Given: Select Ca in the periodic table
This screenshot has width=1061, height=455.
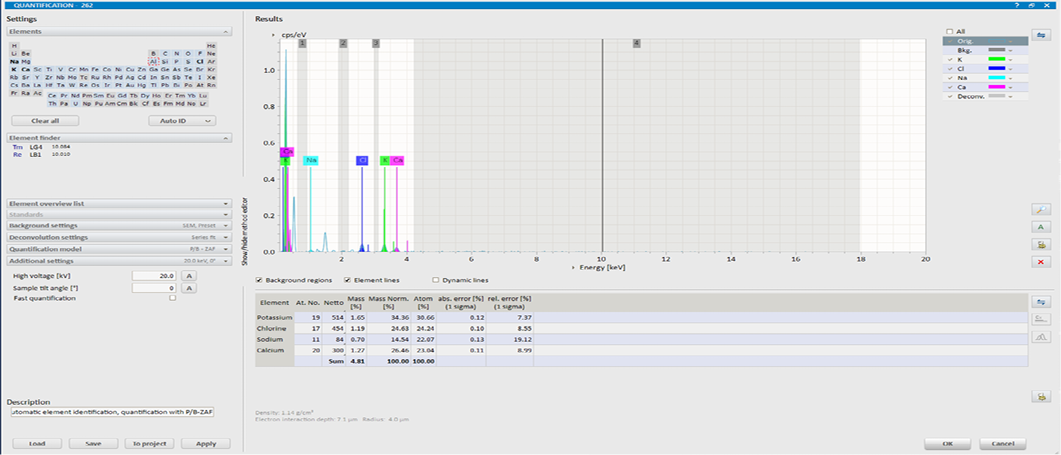Looking at the screenshot, I should coord(26,70).
